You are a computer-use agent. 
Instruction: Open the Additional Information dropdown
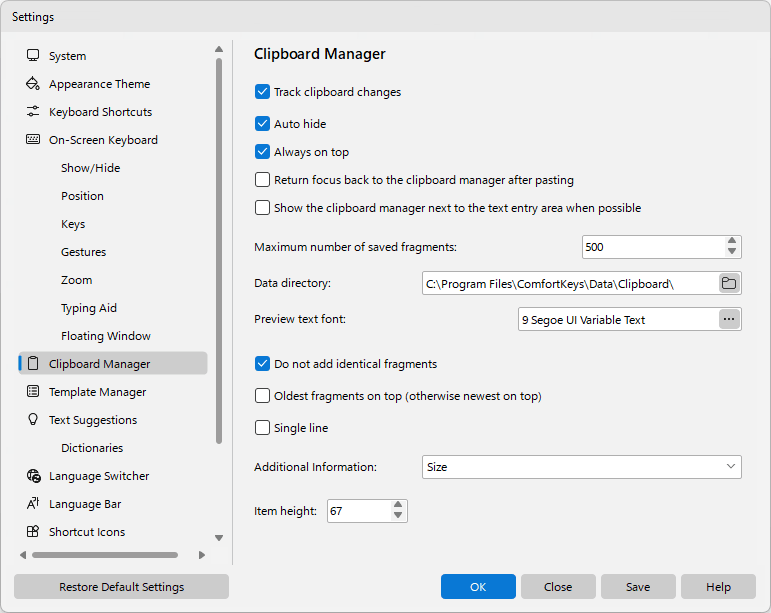tap(581, 467)
